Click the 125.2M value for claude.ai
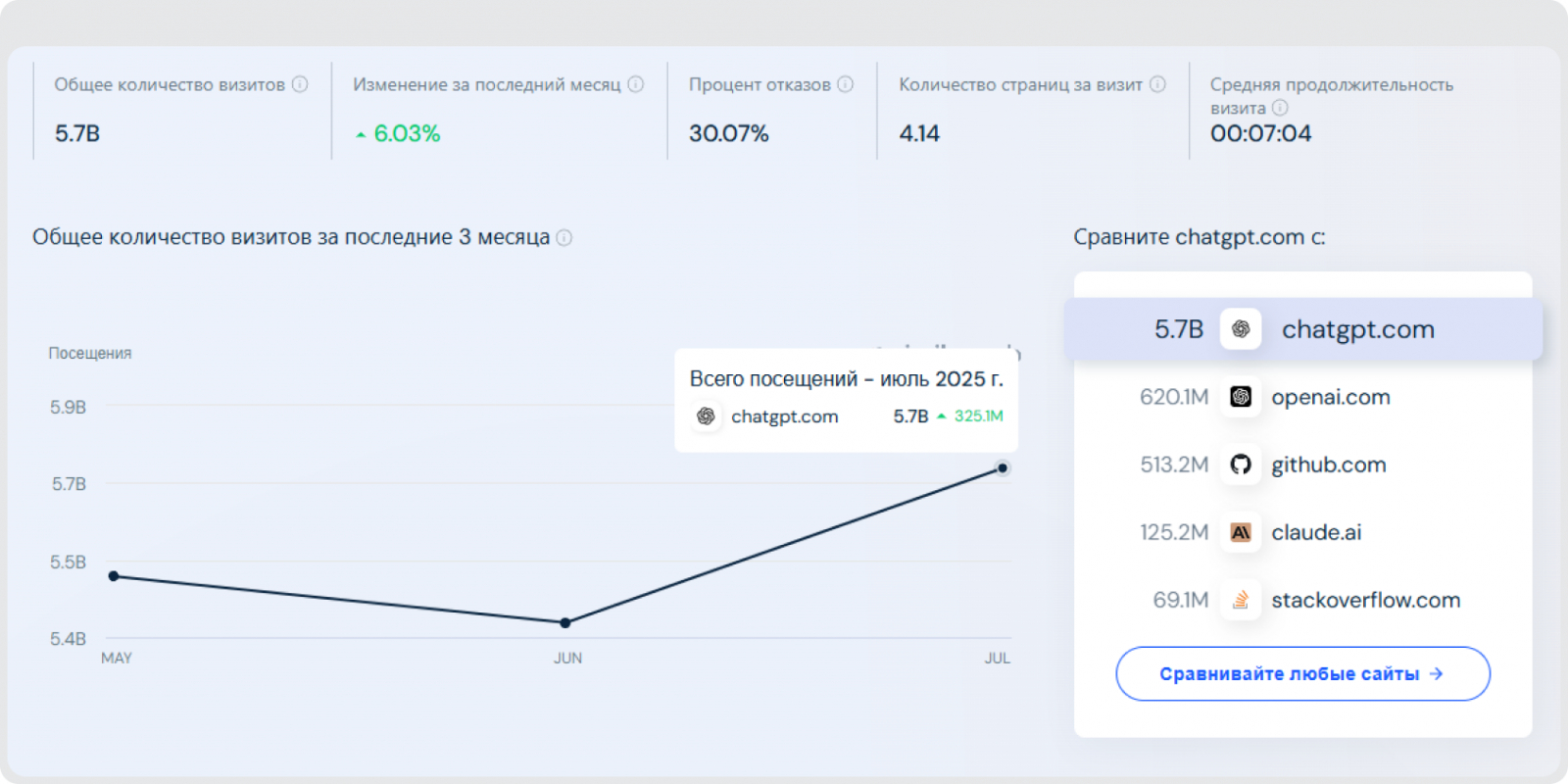The image size is (1568, 784). coord(1174,532)
